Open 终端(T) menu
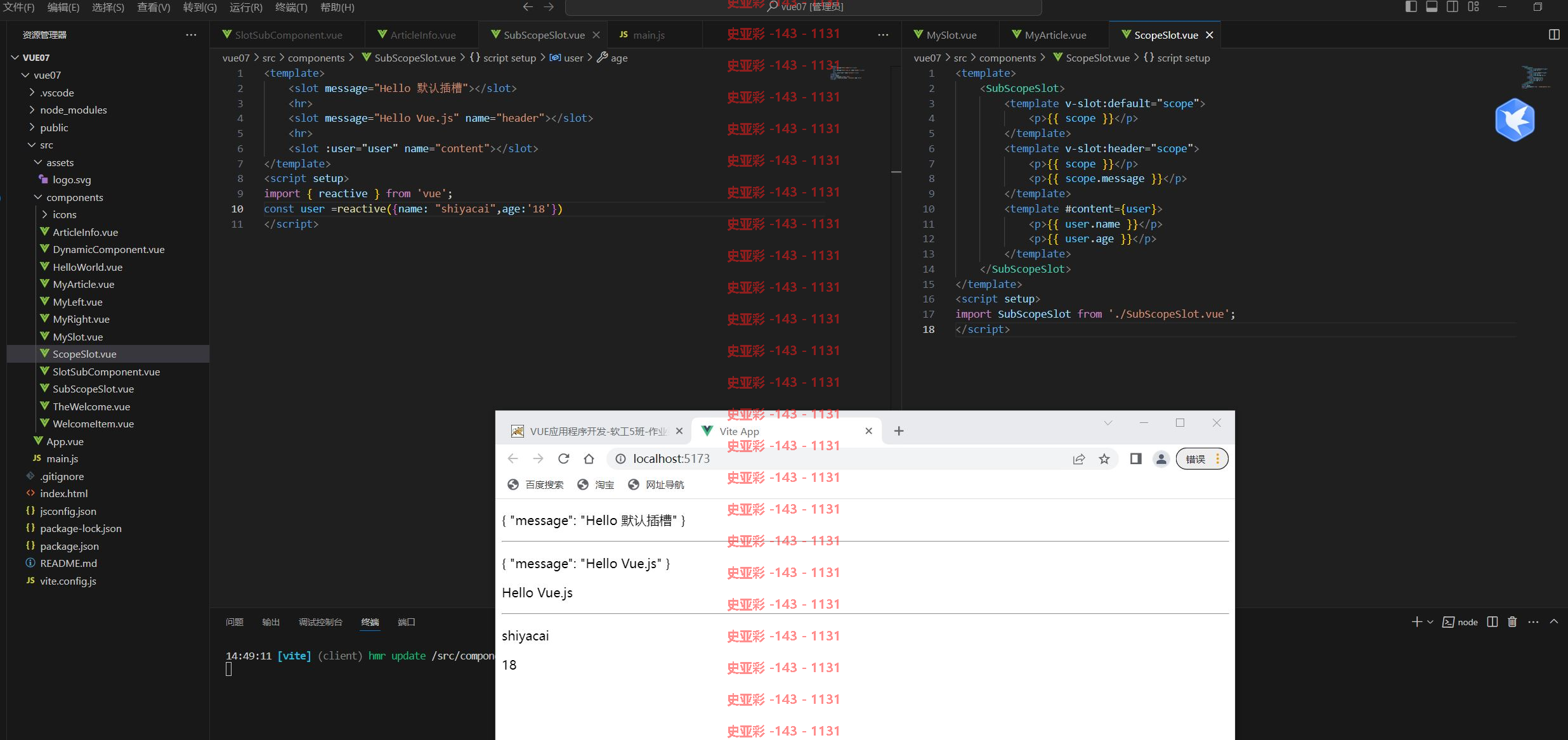Viewport: 1568px width, 740px height. pyautogui.click(x=291, y=7)
